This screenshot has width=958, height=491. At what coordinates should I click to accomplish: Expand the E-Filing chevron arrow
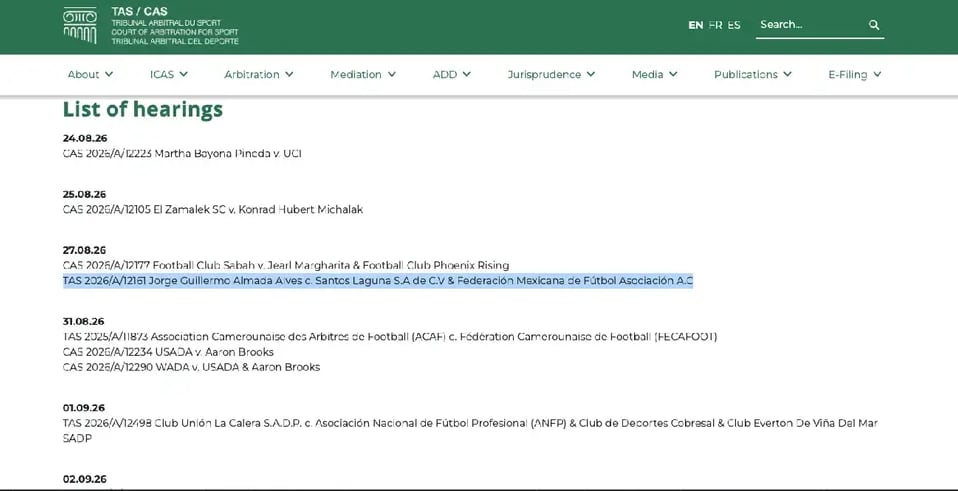click(877, 75)
